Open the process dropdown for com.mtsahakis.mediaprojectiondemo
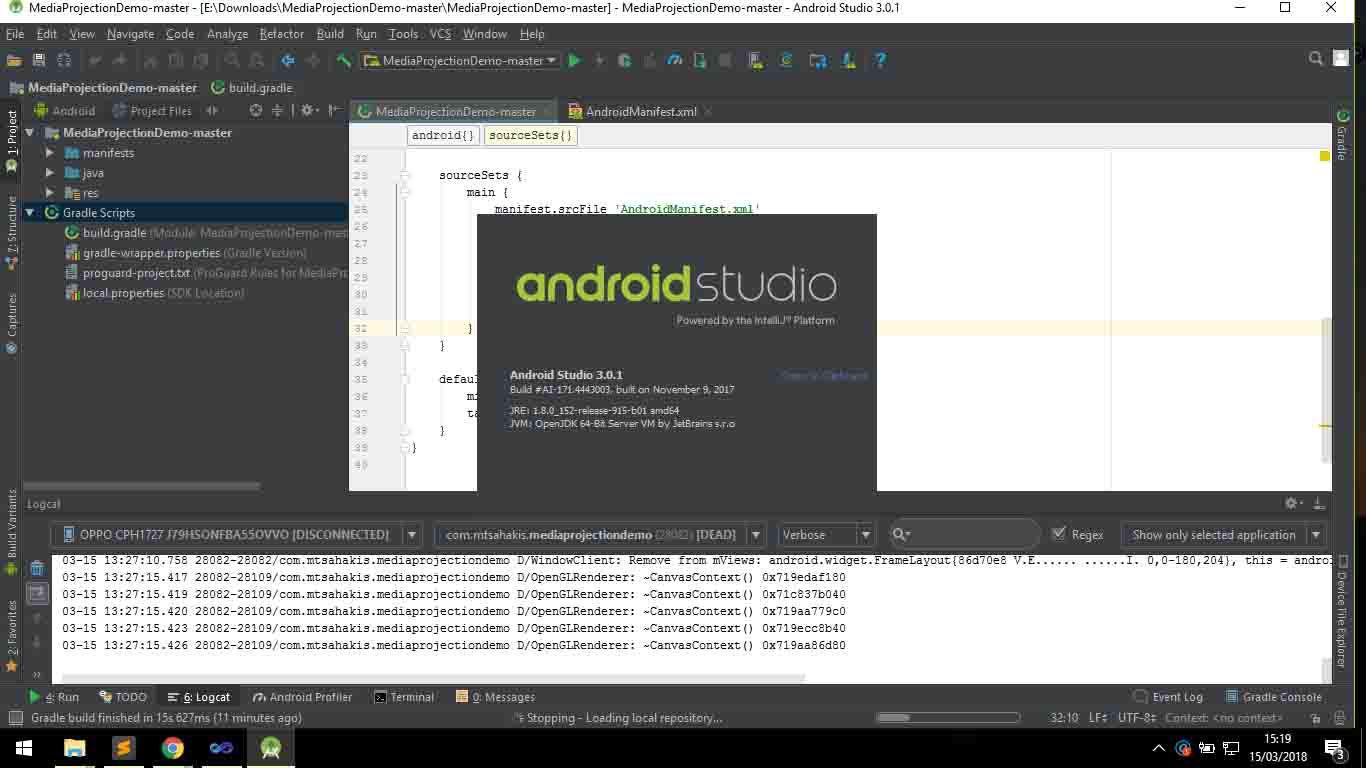Viewport: 1366px width, 768px height. pos(600,535)
